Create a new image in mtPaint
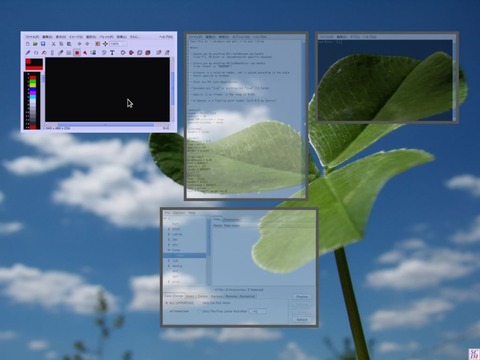 28,44
